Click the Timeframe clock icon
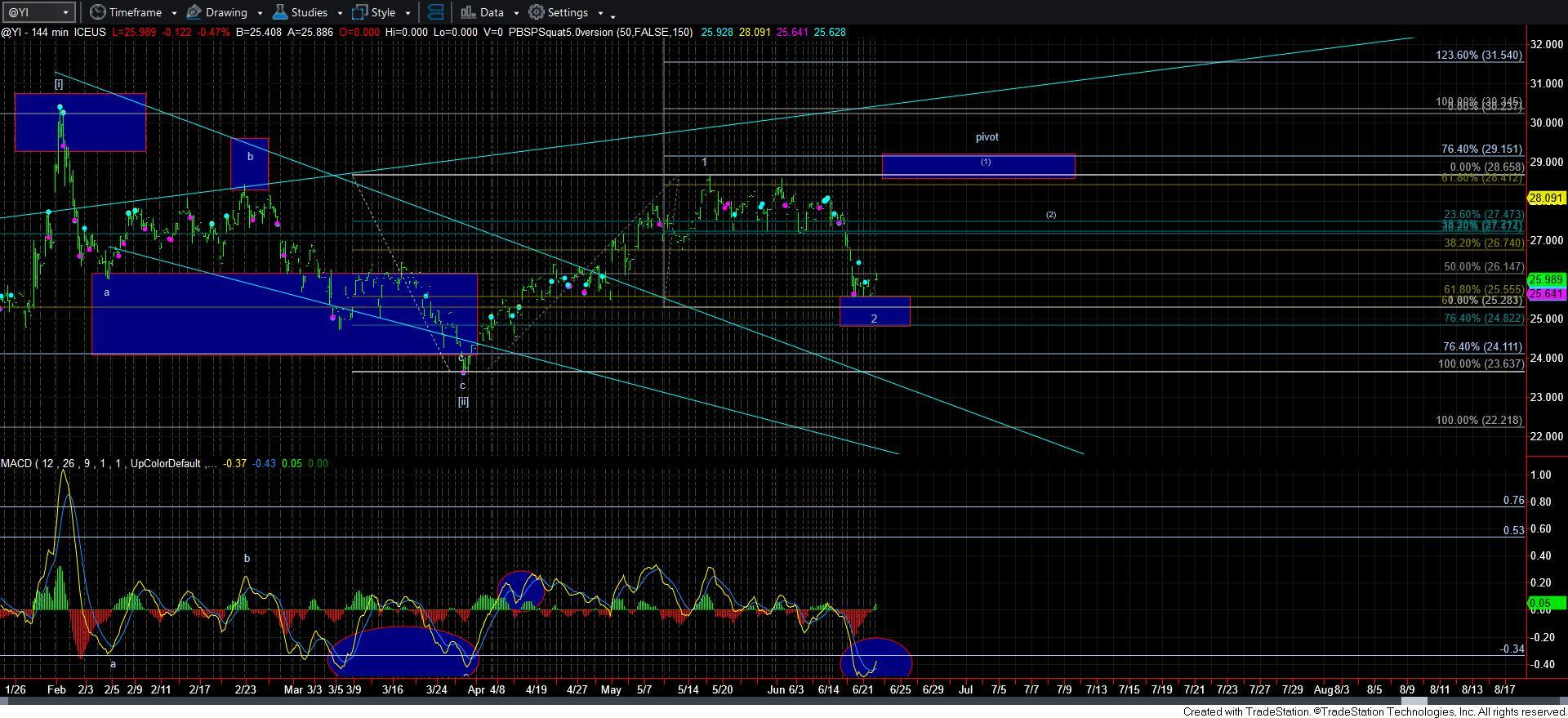The width and height of the screenshot is (1568, 718). point(98,12)
